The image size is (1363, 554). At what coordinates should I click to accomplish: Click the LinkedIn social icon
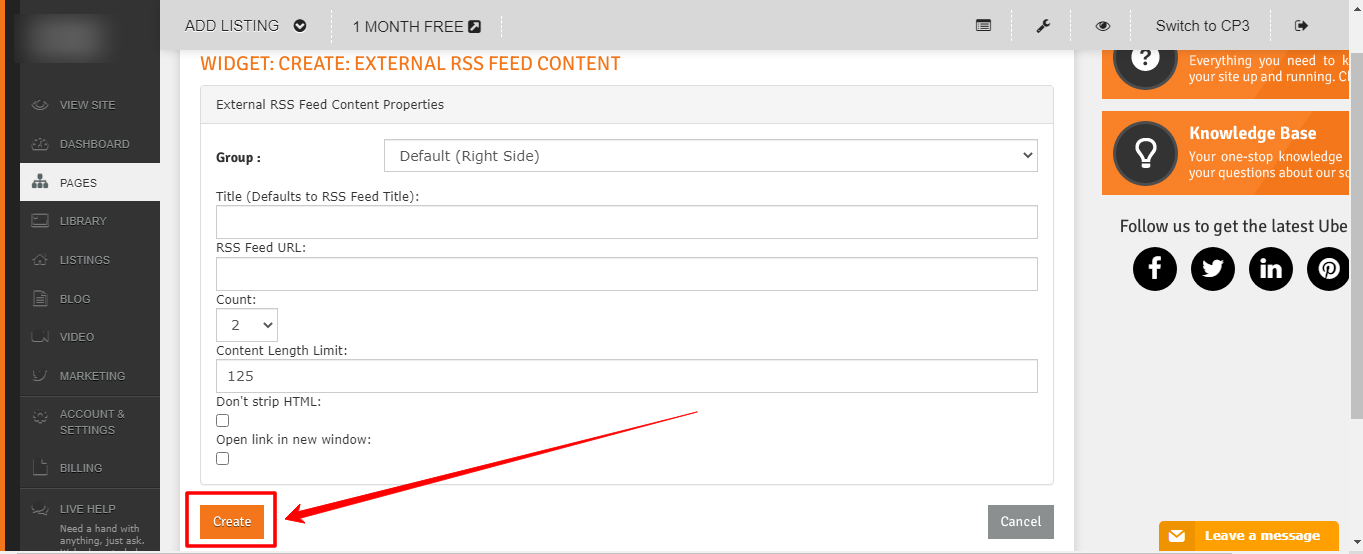1271,269
